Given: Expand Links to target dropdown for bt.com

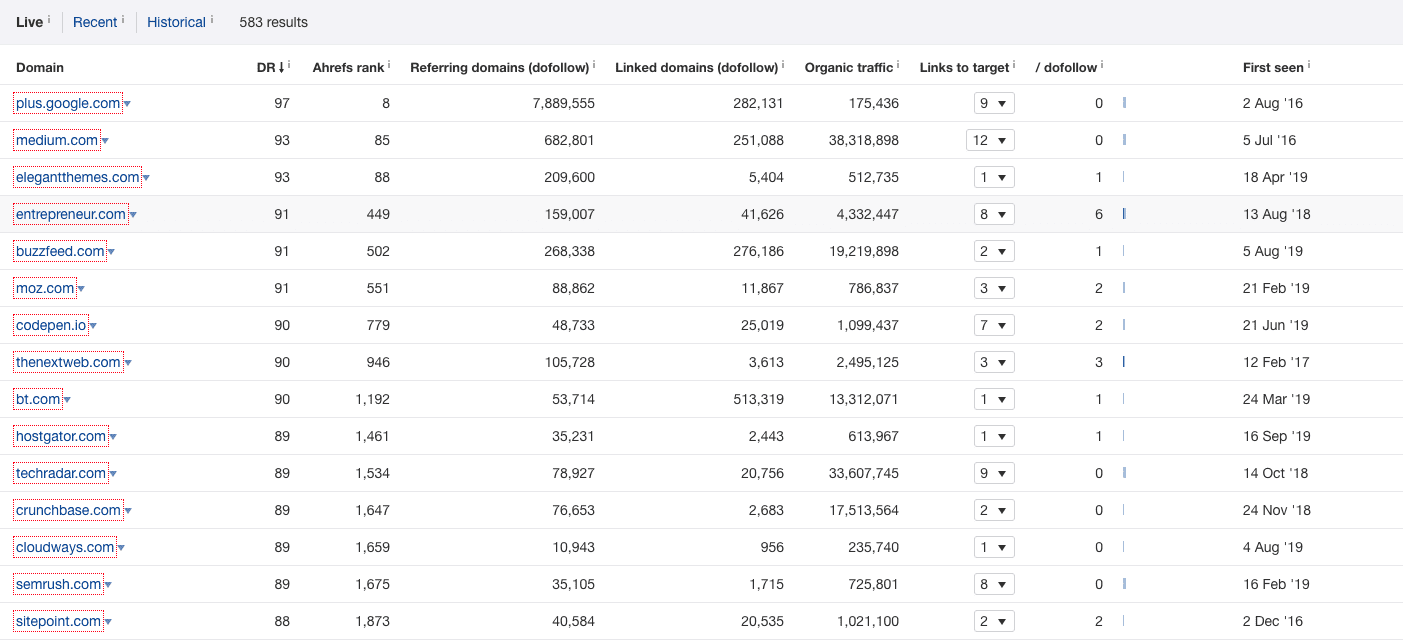Looking at the screenshot, I should coord(994,399).
